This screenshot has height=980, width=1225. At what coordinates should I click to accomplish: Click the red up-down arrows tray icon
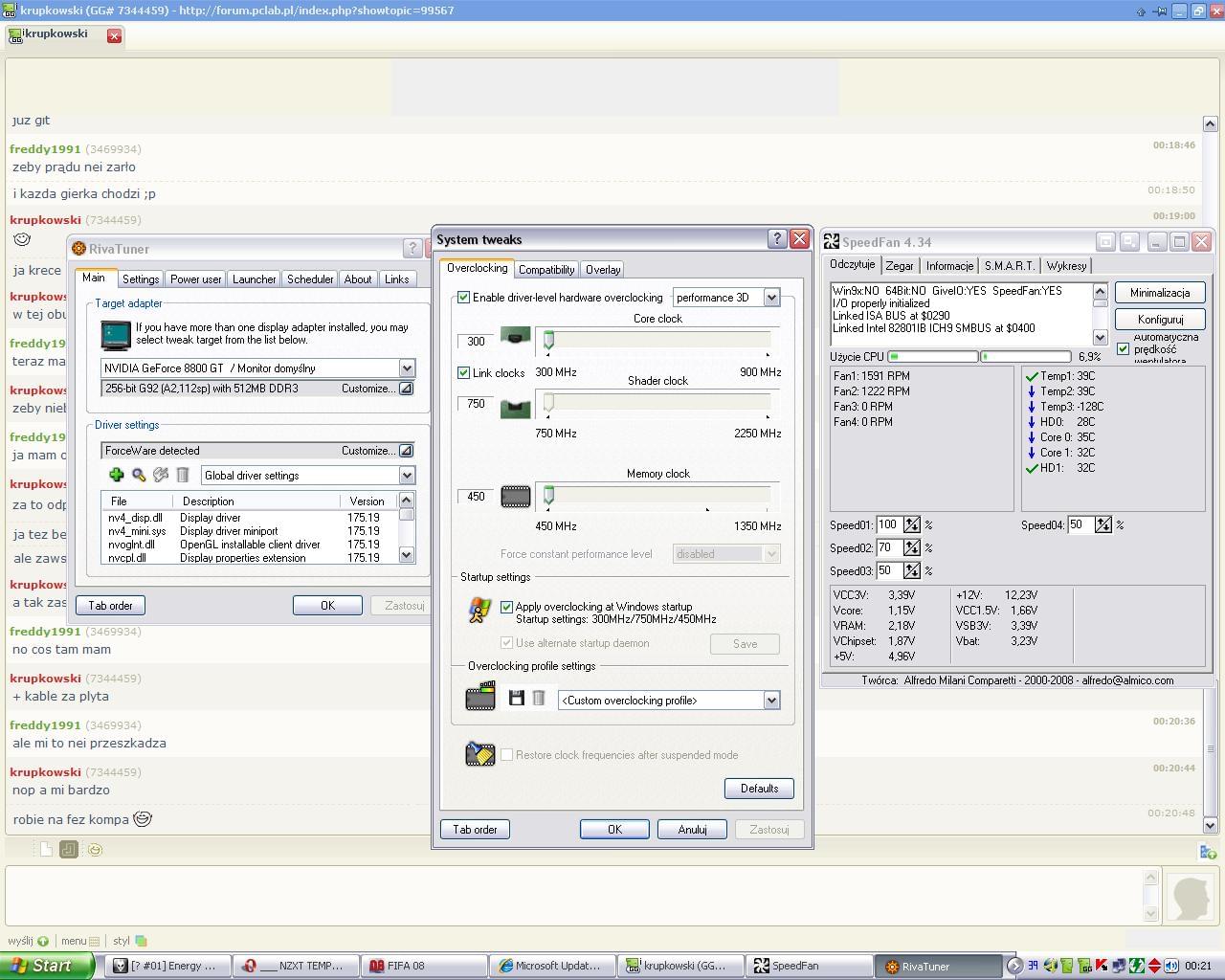[1154, 966]
